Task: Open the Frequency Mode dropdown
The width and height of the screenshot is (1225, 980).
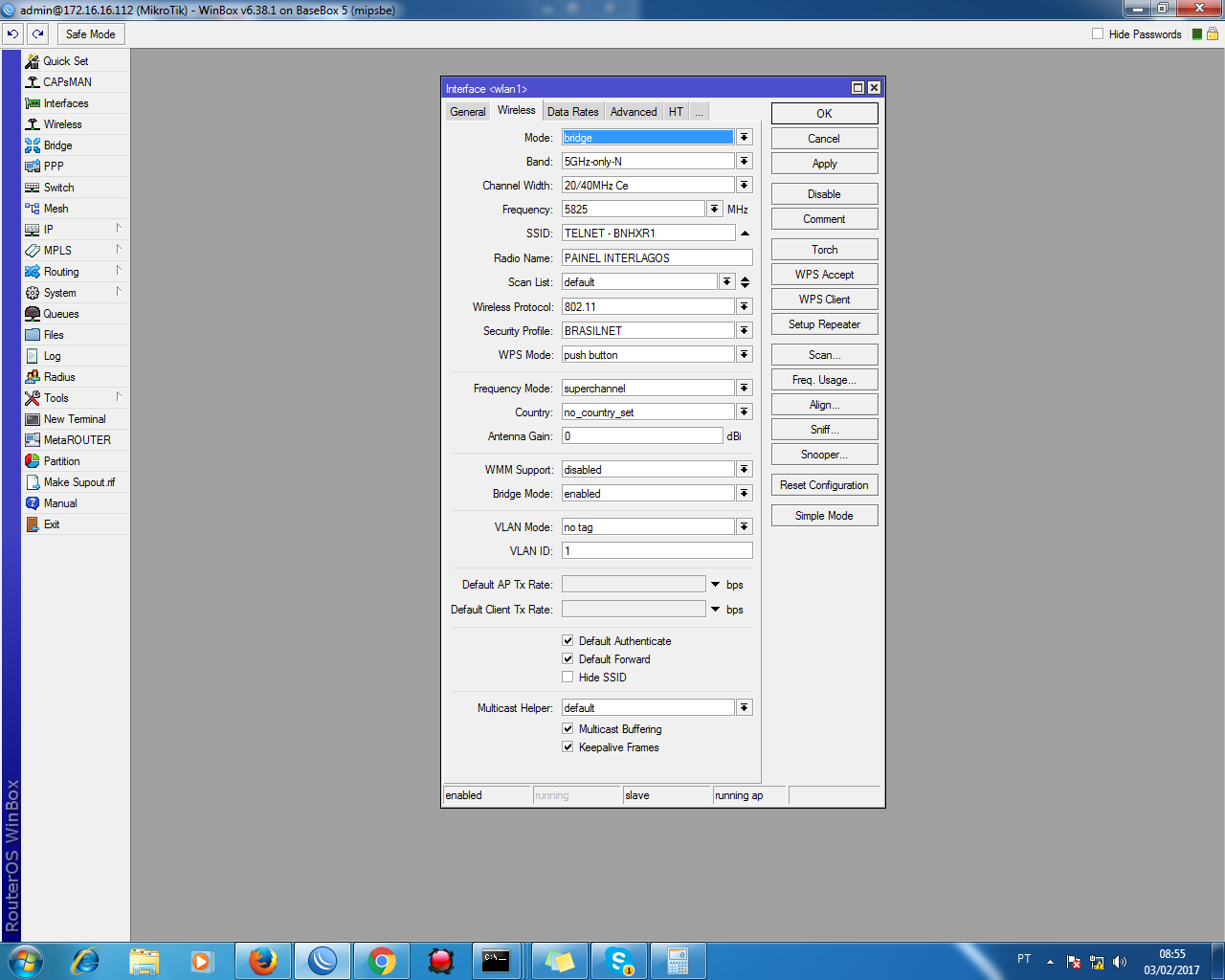Action: (x=744, y=389)
